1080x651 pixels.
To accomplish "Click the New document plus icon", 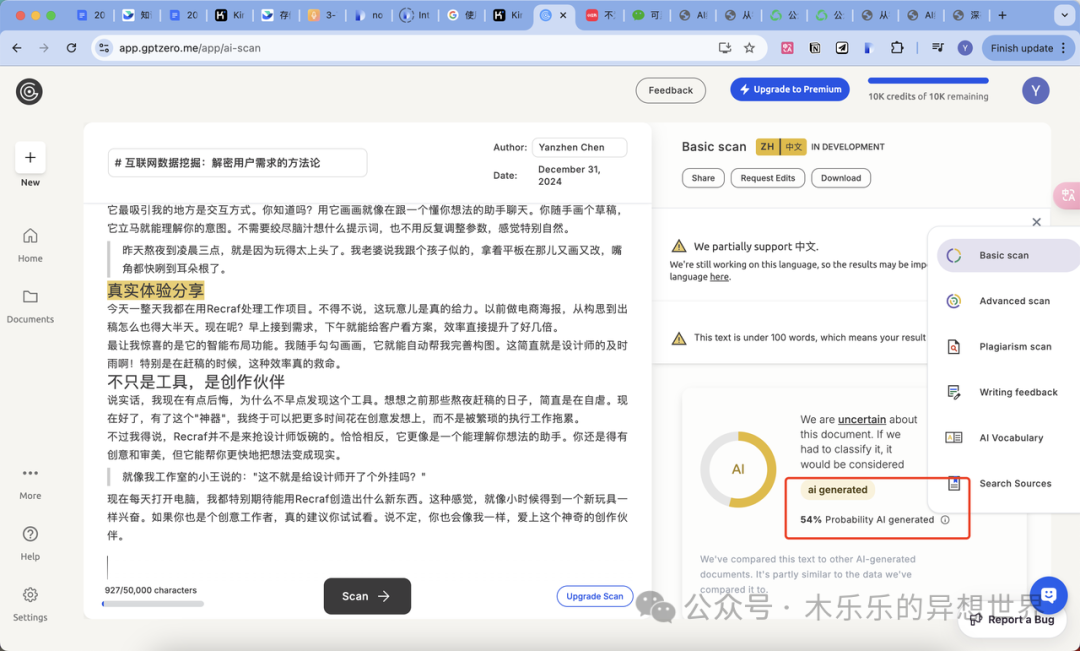I will (30, 157).
